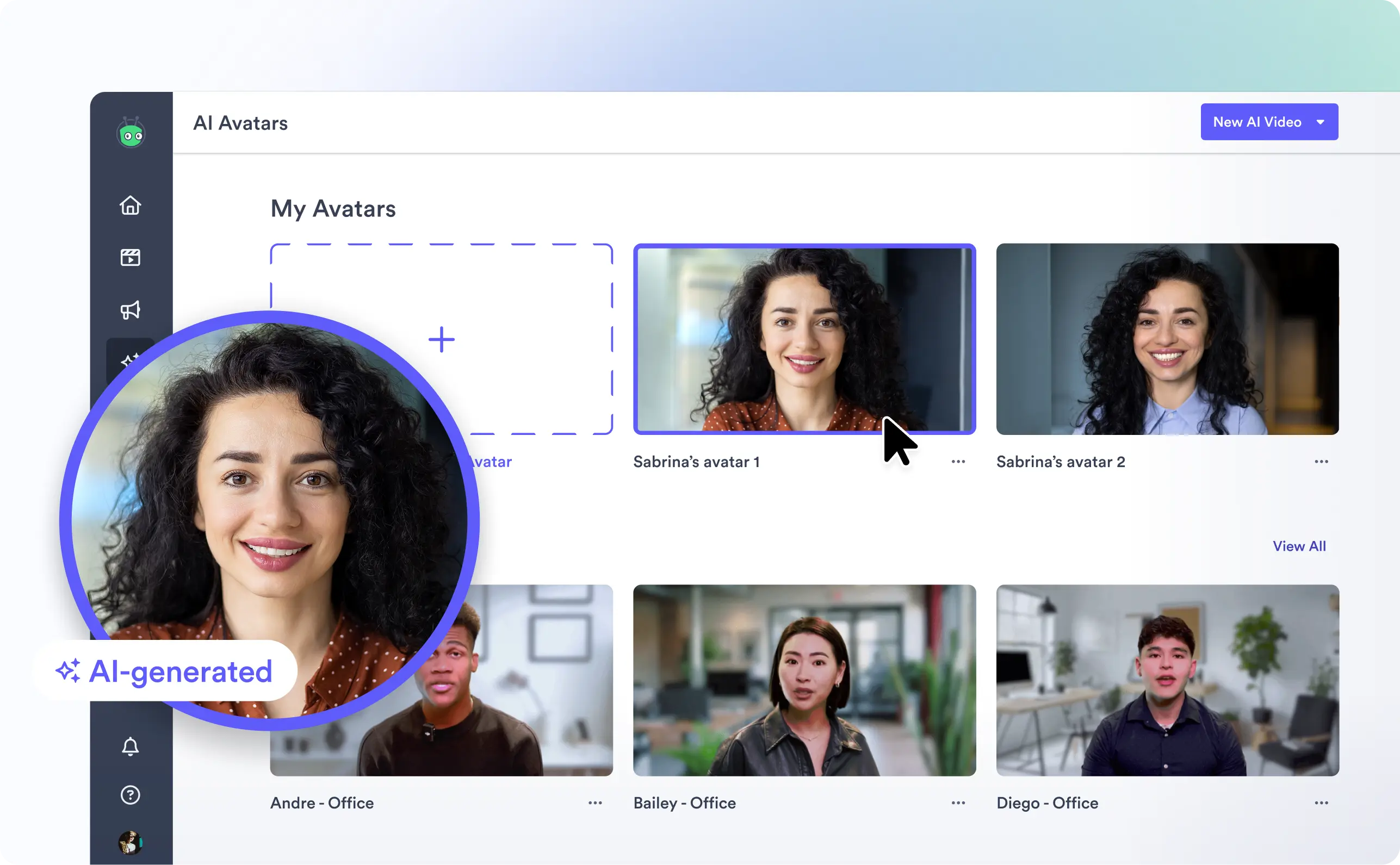Select the Diego - Office avatar thumbnail
1400x865 pixels.
point(1167,681)
